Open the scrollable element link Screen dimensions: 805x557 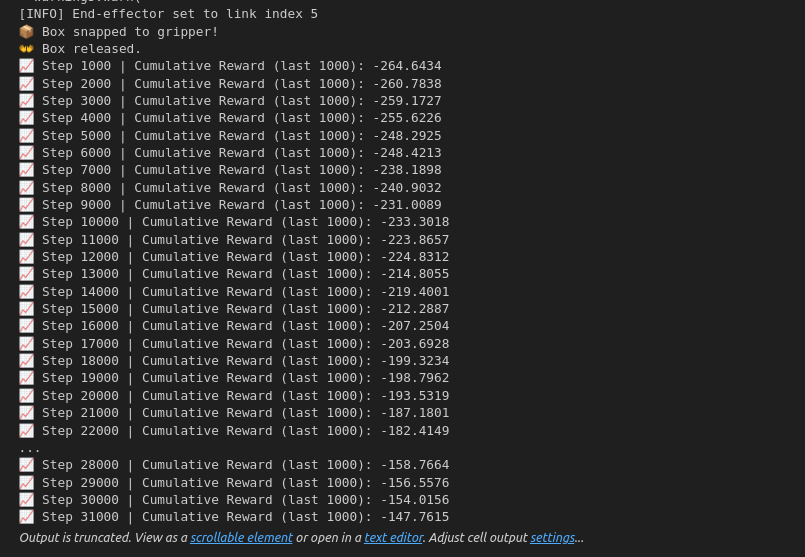[x=241, y=537]
